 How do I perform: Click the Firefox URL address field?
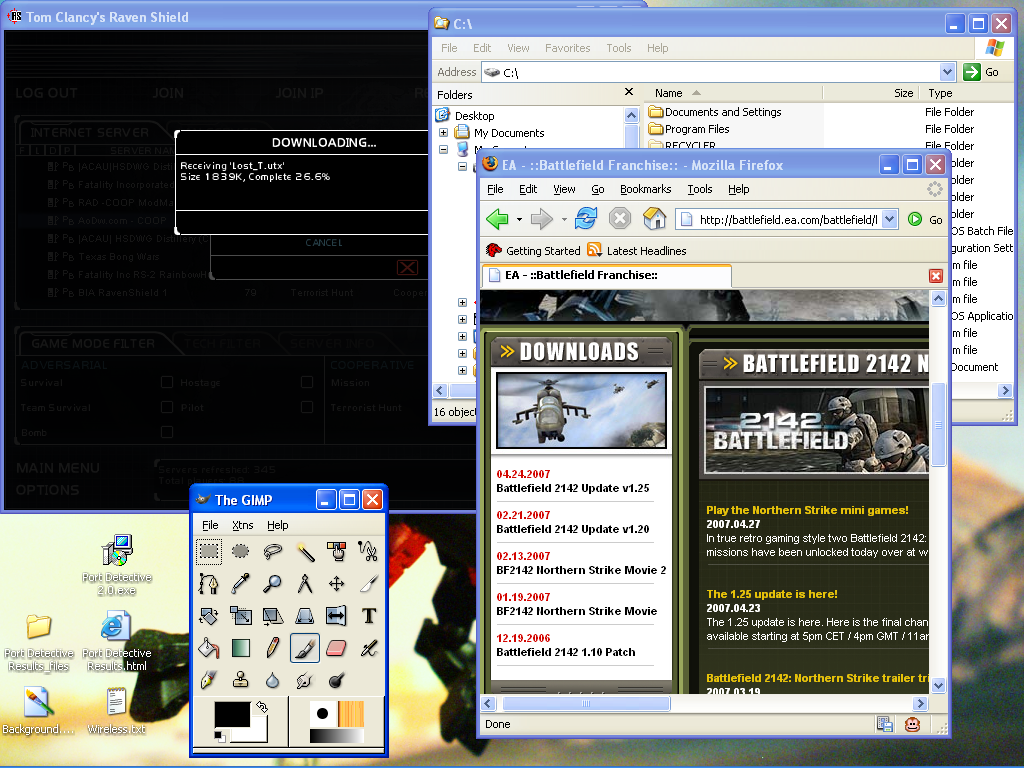coord(779,219)
